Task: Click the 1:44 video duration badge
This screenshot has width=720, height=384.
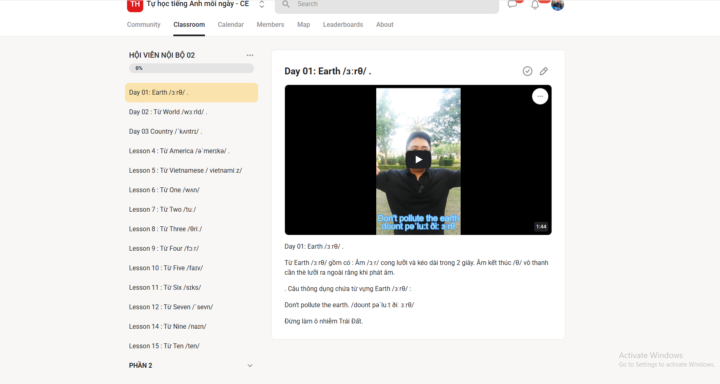Action: [541, 226]
